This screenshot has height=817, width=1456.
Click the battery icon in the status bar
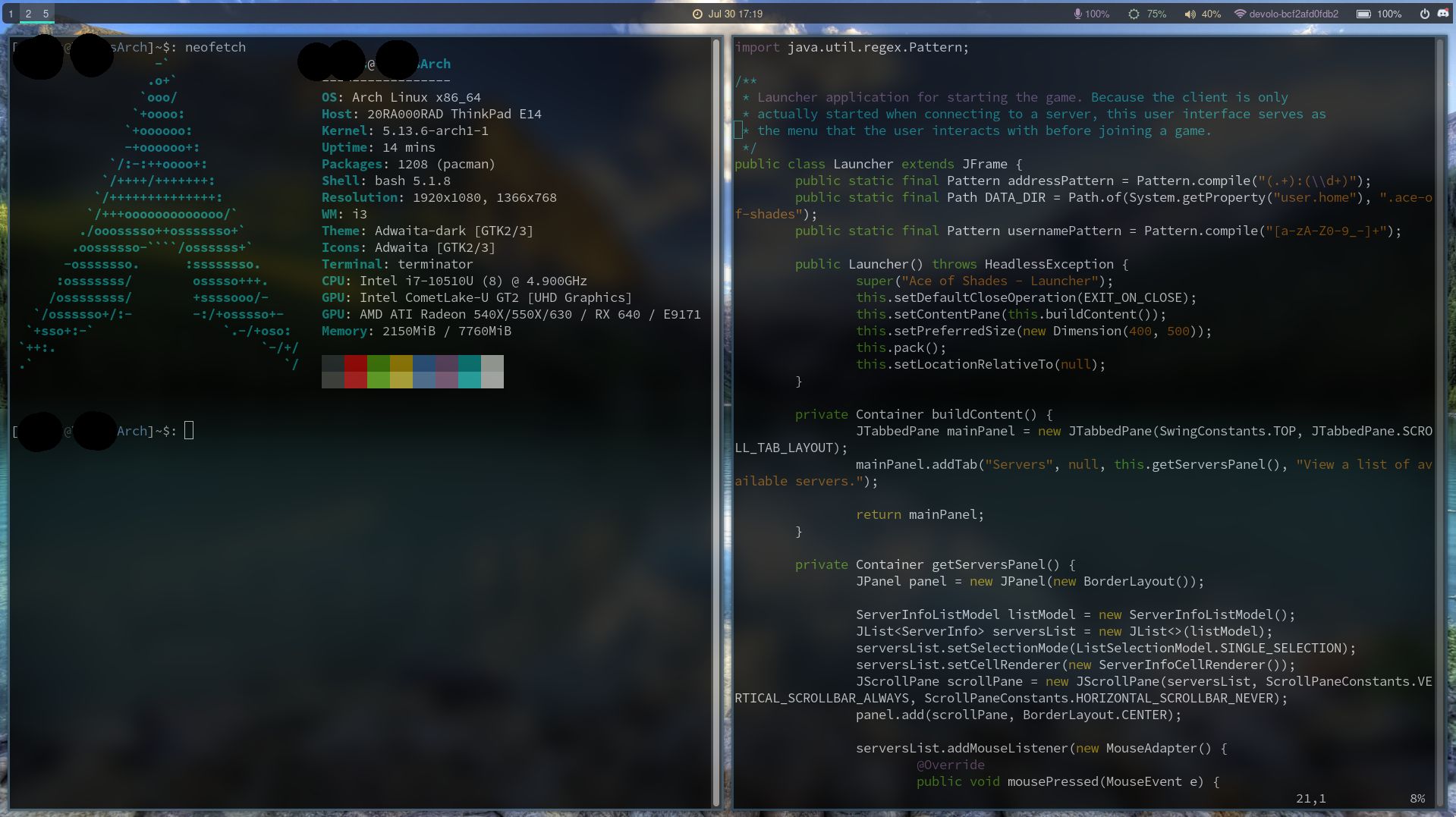(1363, 13)
